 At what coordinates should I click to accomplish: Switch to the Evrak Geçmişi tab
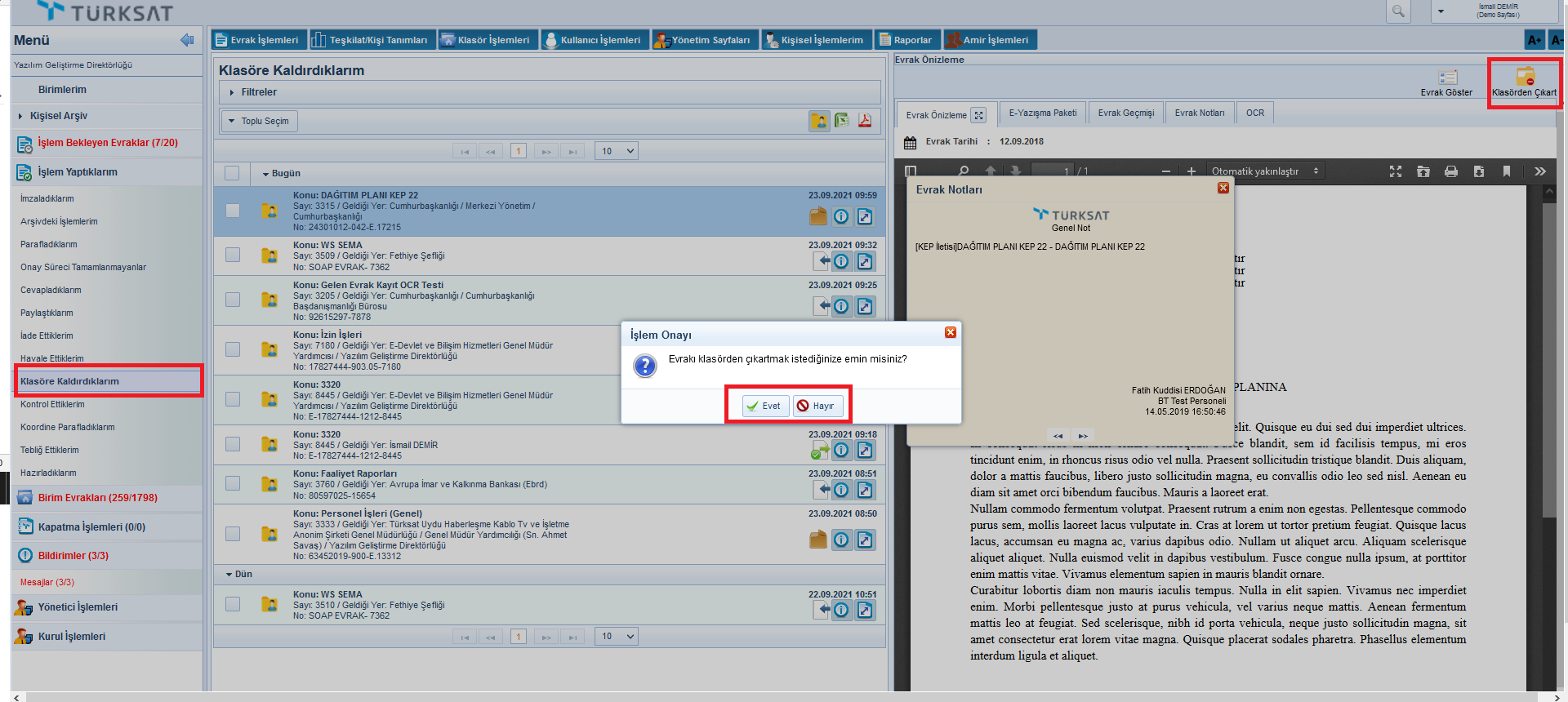1125,113
